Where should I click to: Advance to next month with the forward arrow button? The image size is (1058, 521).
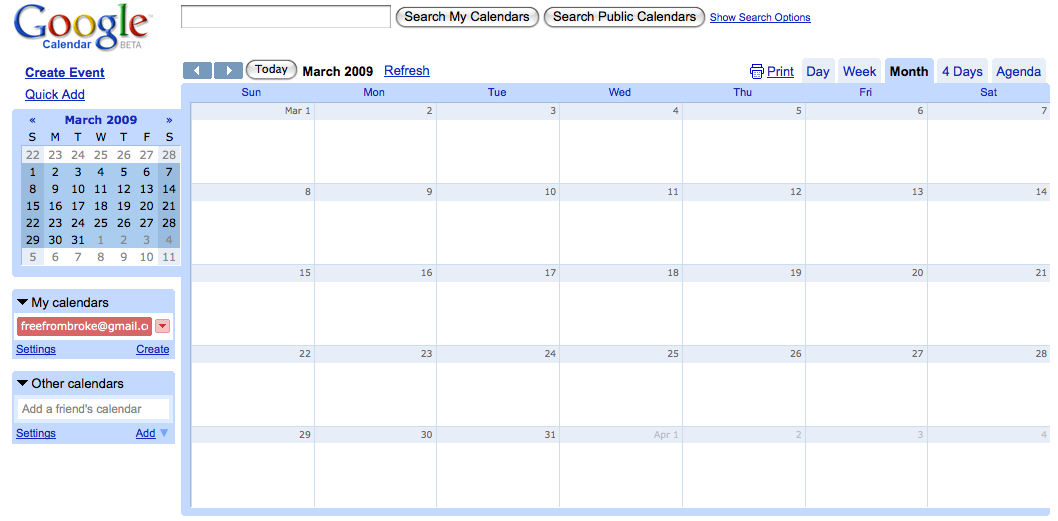click(x=229, y=70)
